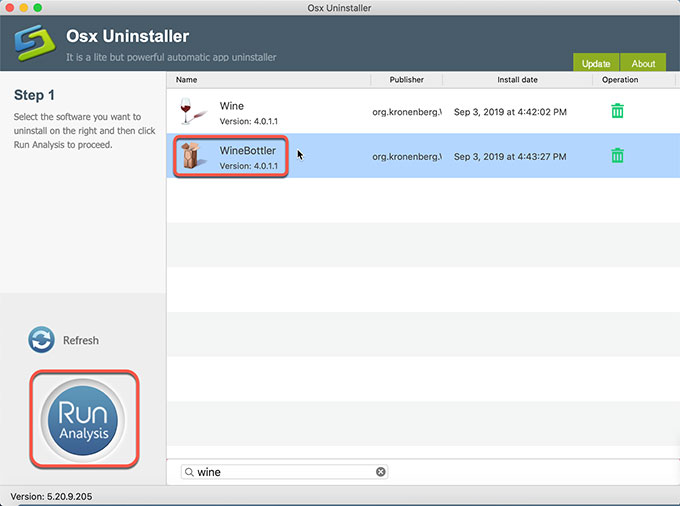
Task: Click the Step 1 heading
Action: tap(34, 95)
